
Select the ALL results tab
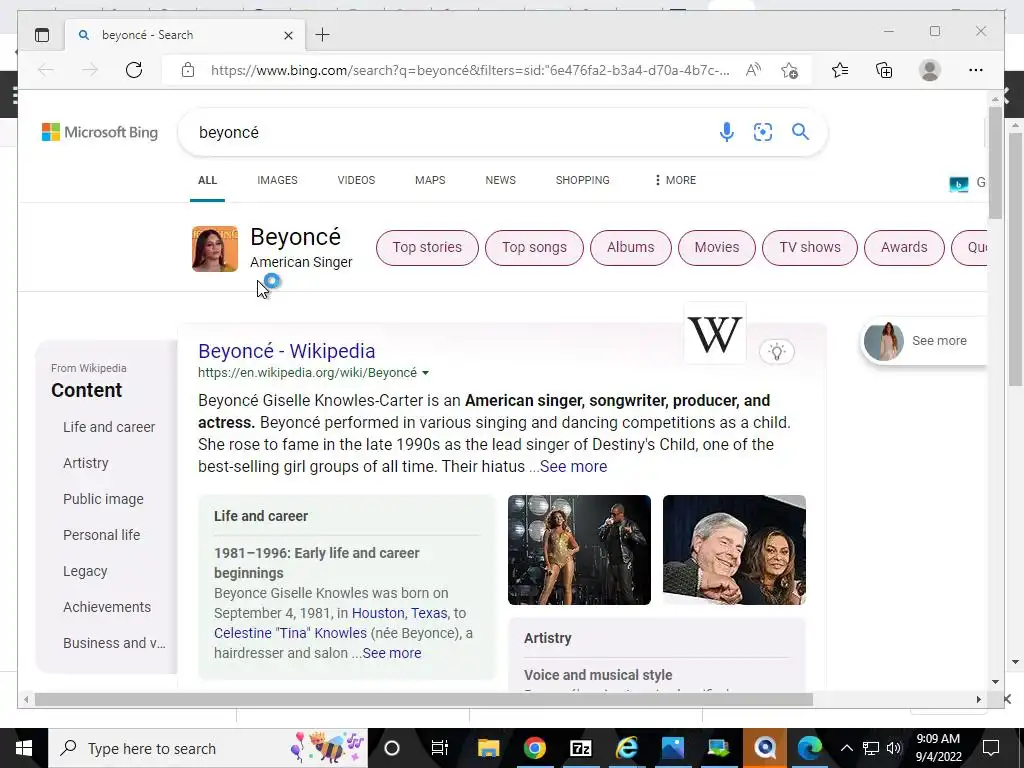click(207, 180)
